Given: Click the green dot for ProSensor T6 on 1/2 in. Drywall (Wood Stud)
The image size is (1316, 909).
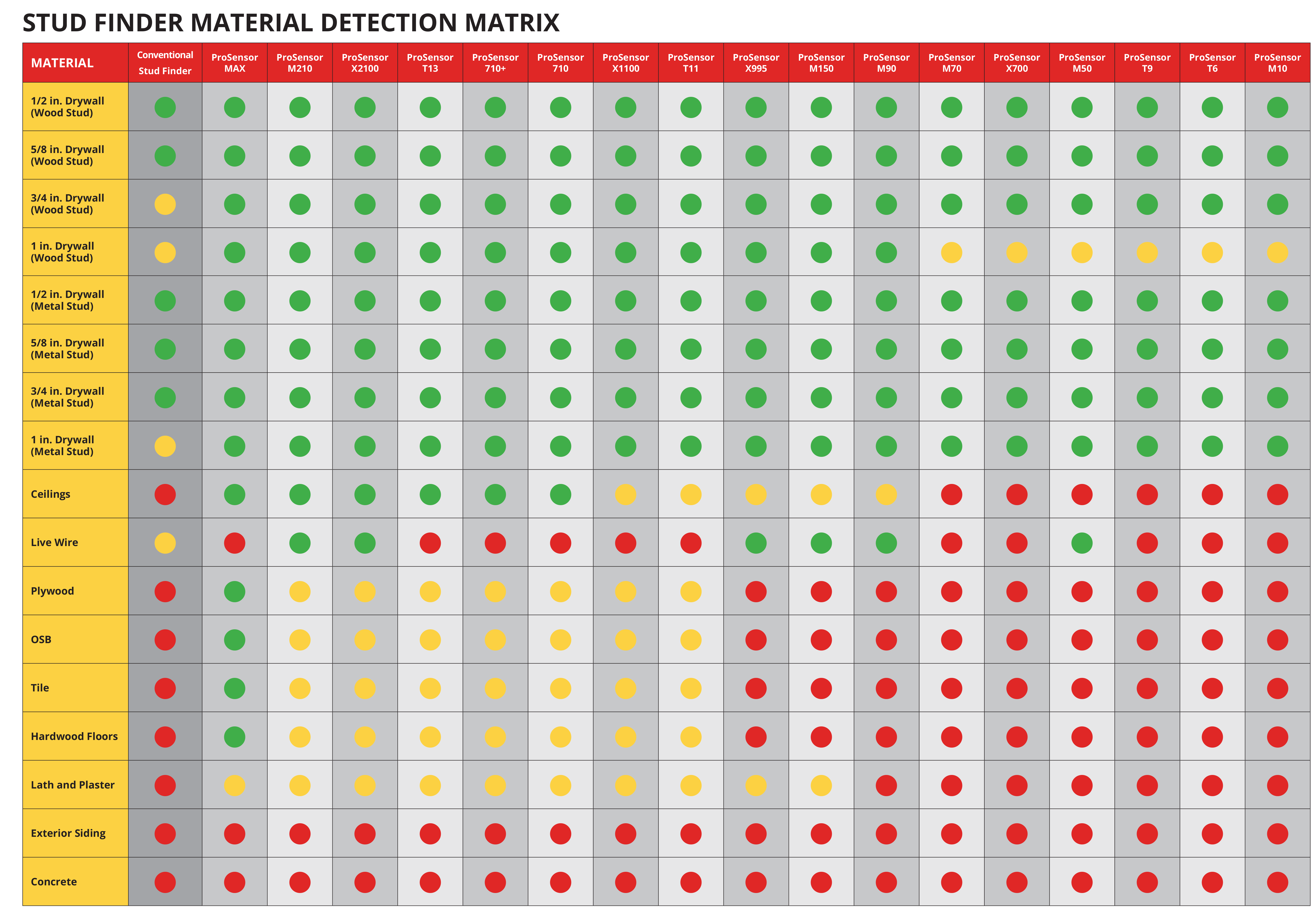Looking at the screenshot, I should (x=1212, y=107).
